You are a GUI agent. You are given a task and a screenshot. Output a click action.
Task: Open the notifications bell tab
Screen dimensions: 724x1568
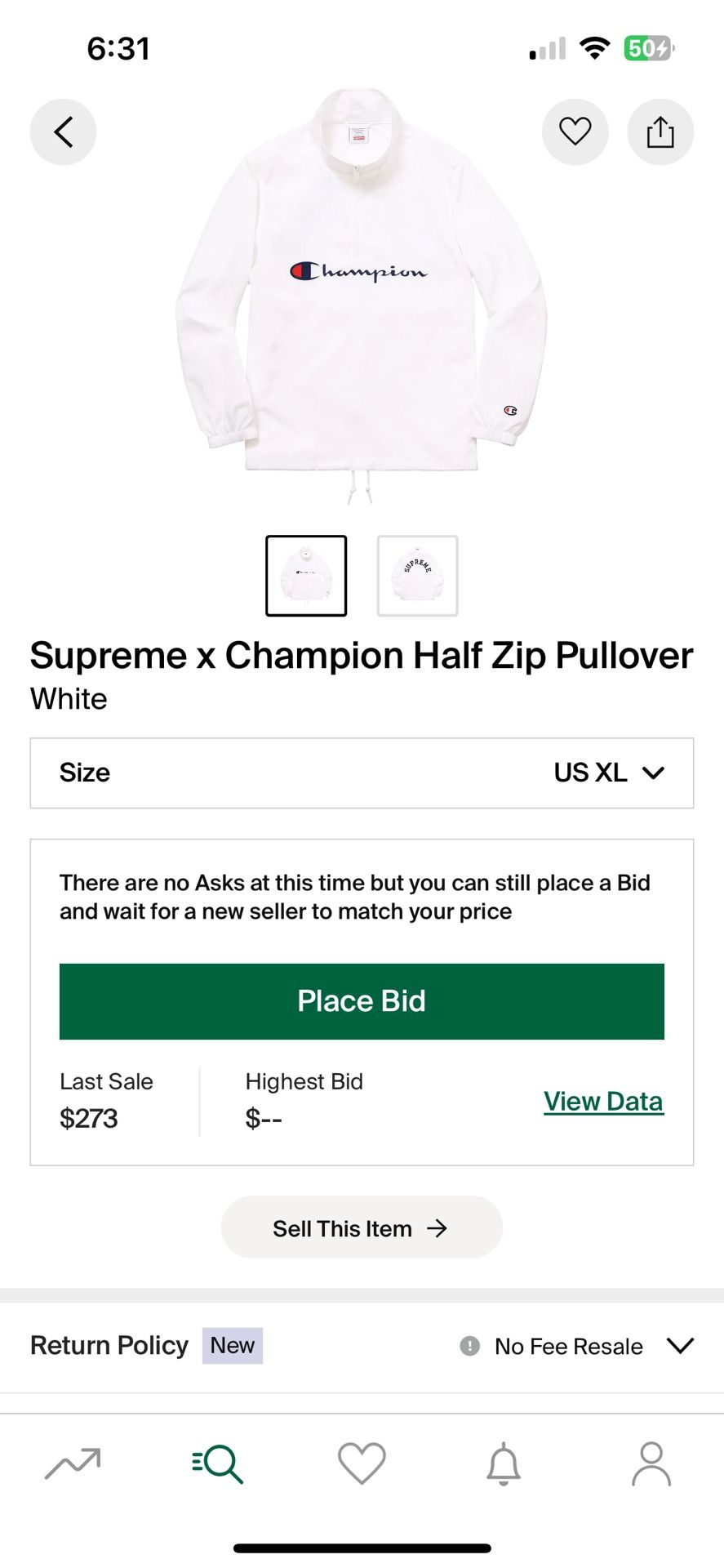point(504,1463)
